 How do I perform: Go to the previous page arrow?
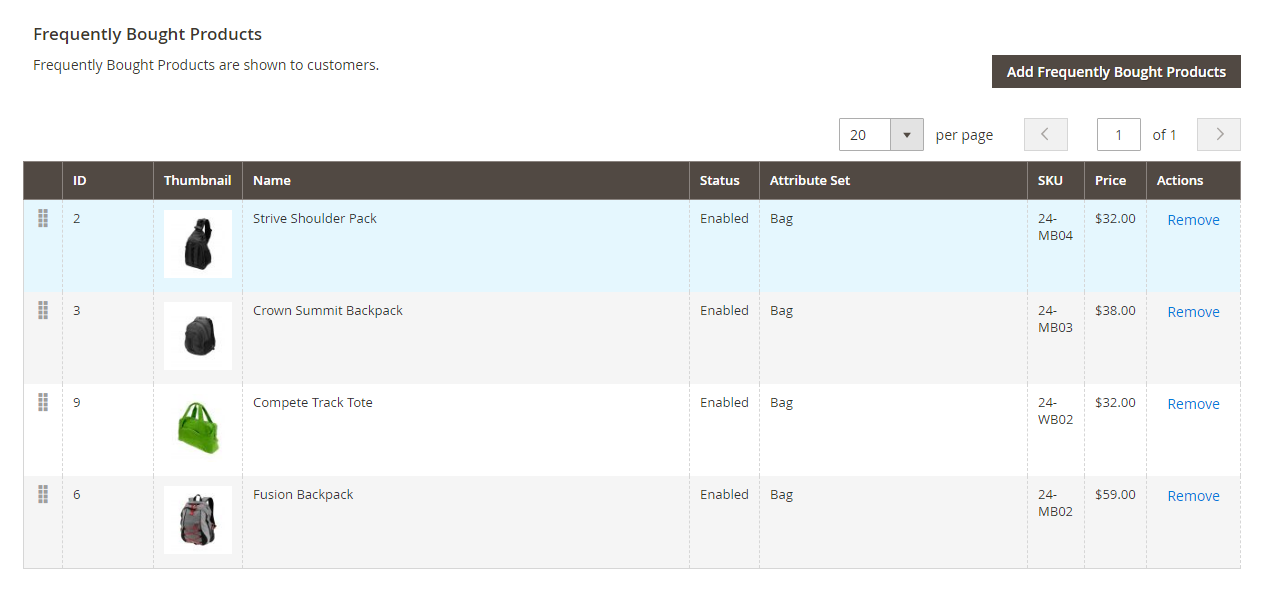tap(1045, 134)
